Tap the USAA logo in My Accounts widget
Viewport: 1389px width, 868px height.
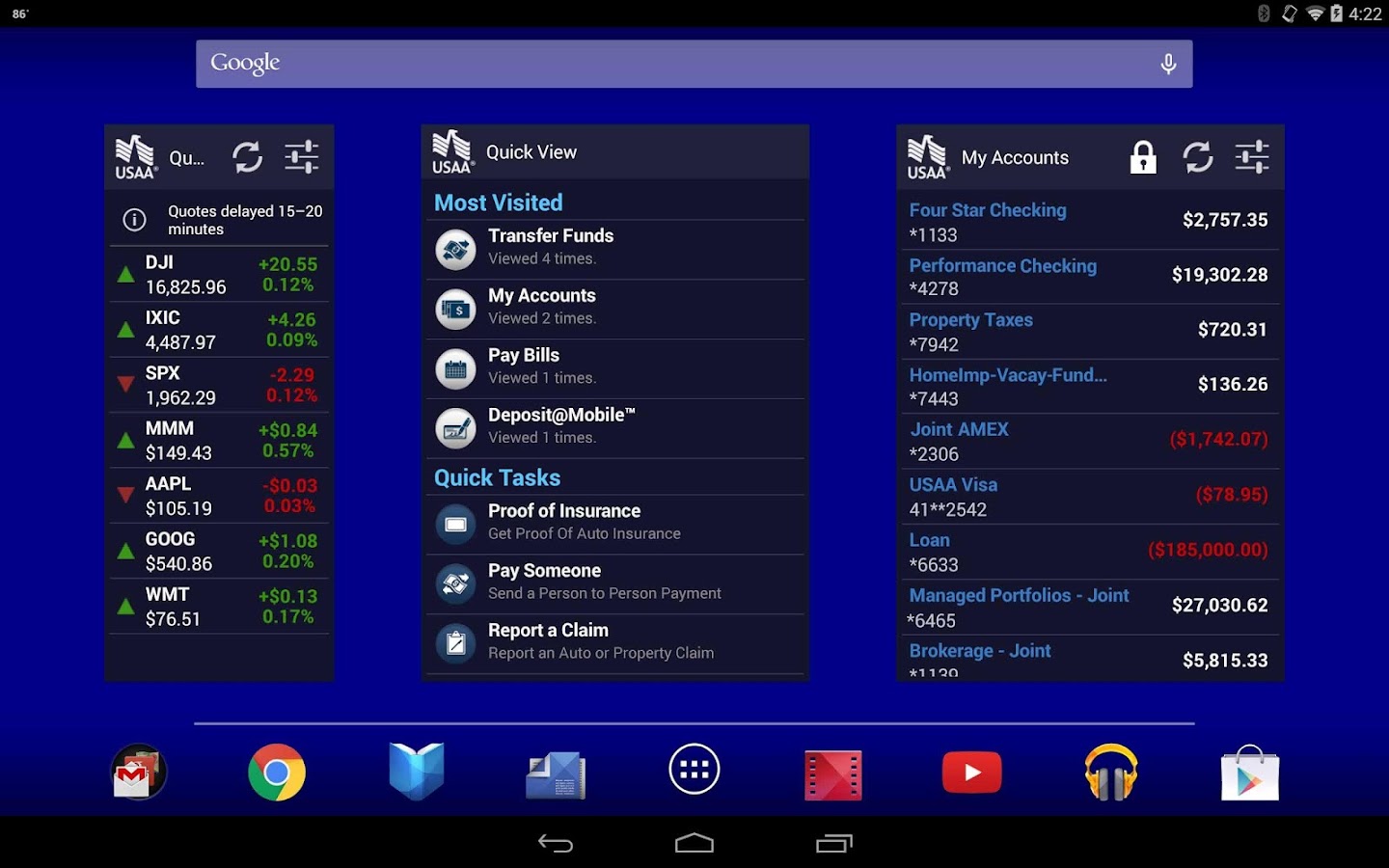[x=928, y=157]
